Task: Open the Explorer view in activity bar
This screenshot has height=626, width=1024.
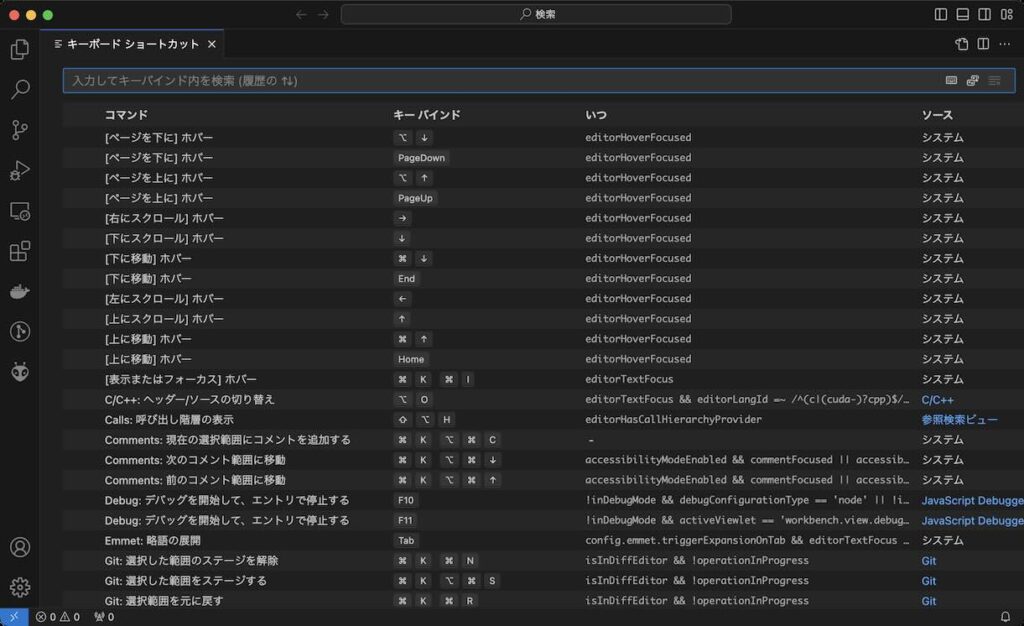Action: [x=20, y=49]
